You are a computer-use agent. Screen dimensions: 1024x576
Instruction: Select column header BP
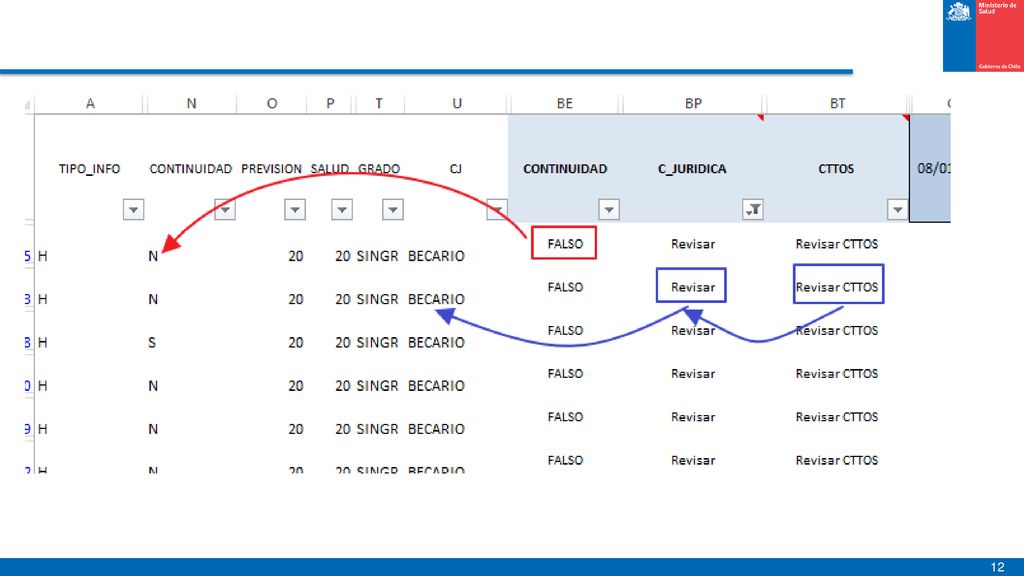click(693, 103)
